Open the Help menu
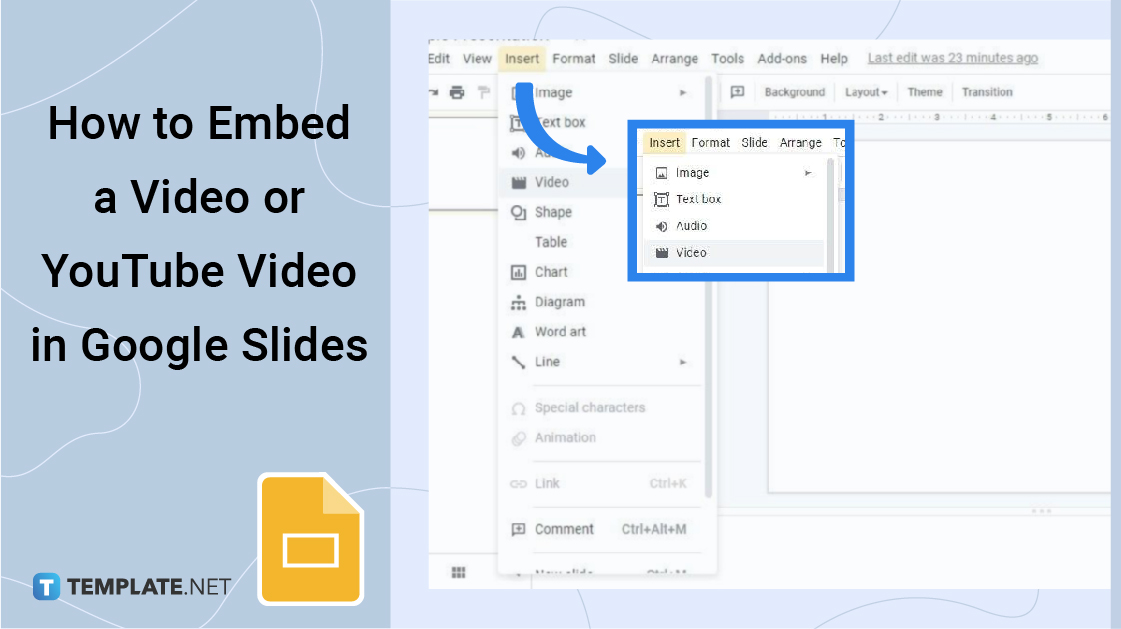 click(x=834, y=59)
